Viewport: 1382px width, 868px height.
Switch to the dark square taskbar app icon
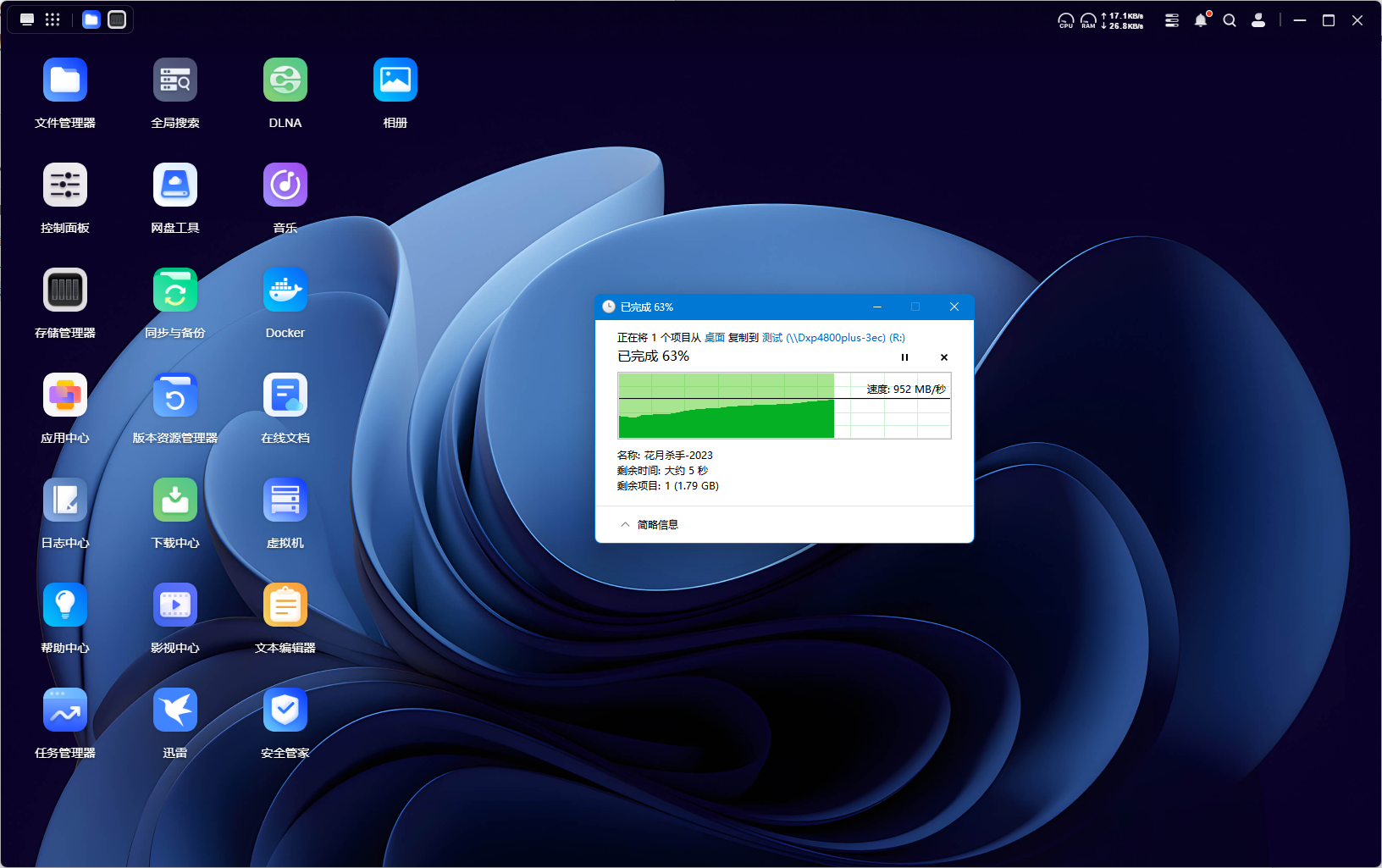click(x=117, y=19)
